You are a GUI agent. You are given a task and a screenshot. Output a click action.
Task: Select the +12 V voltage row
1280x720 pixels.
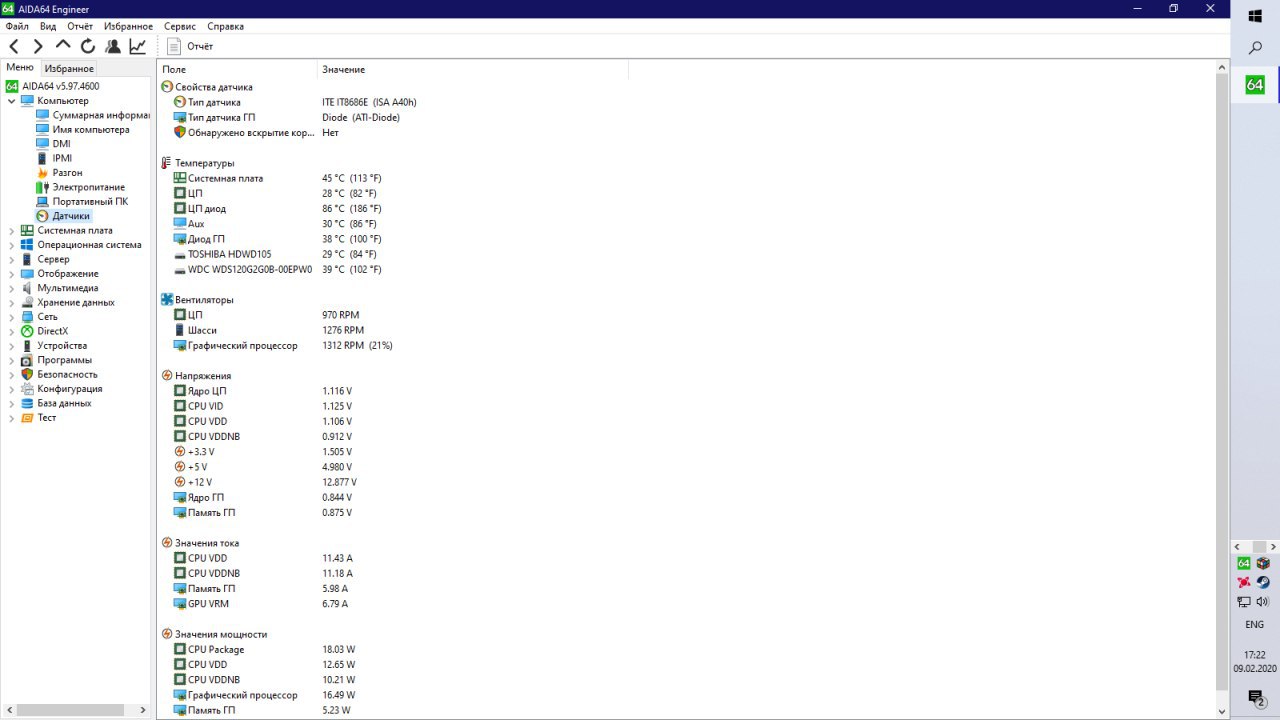pos(265,482)
